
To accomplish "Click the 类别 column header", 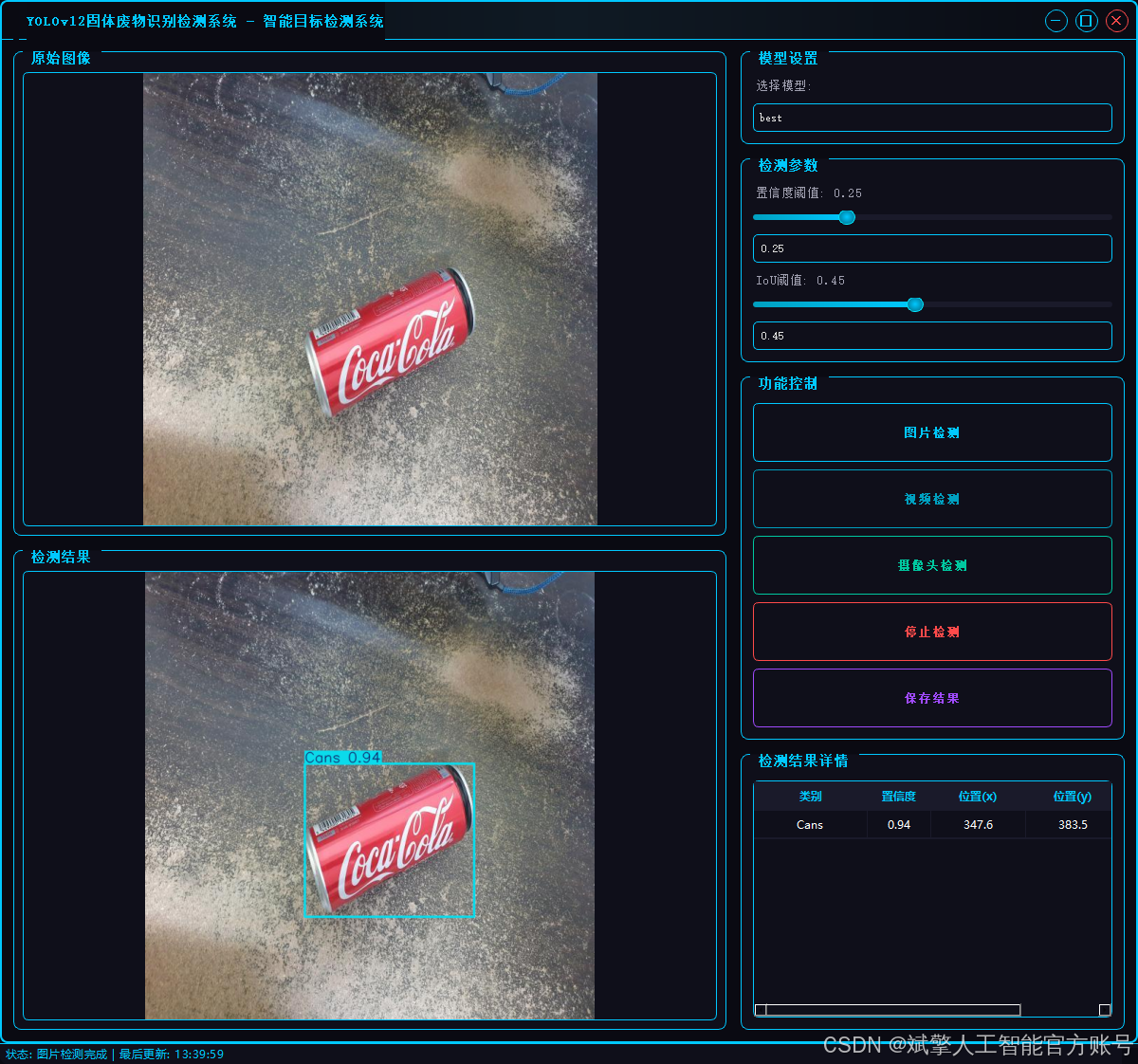I will 811,797.
